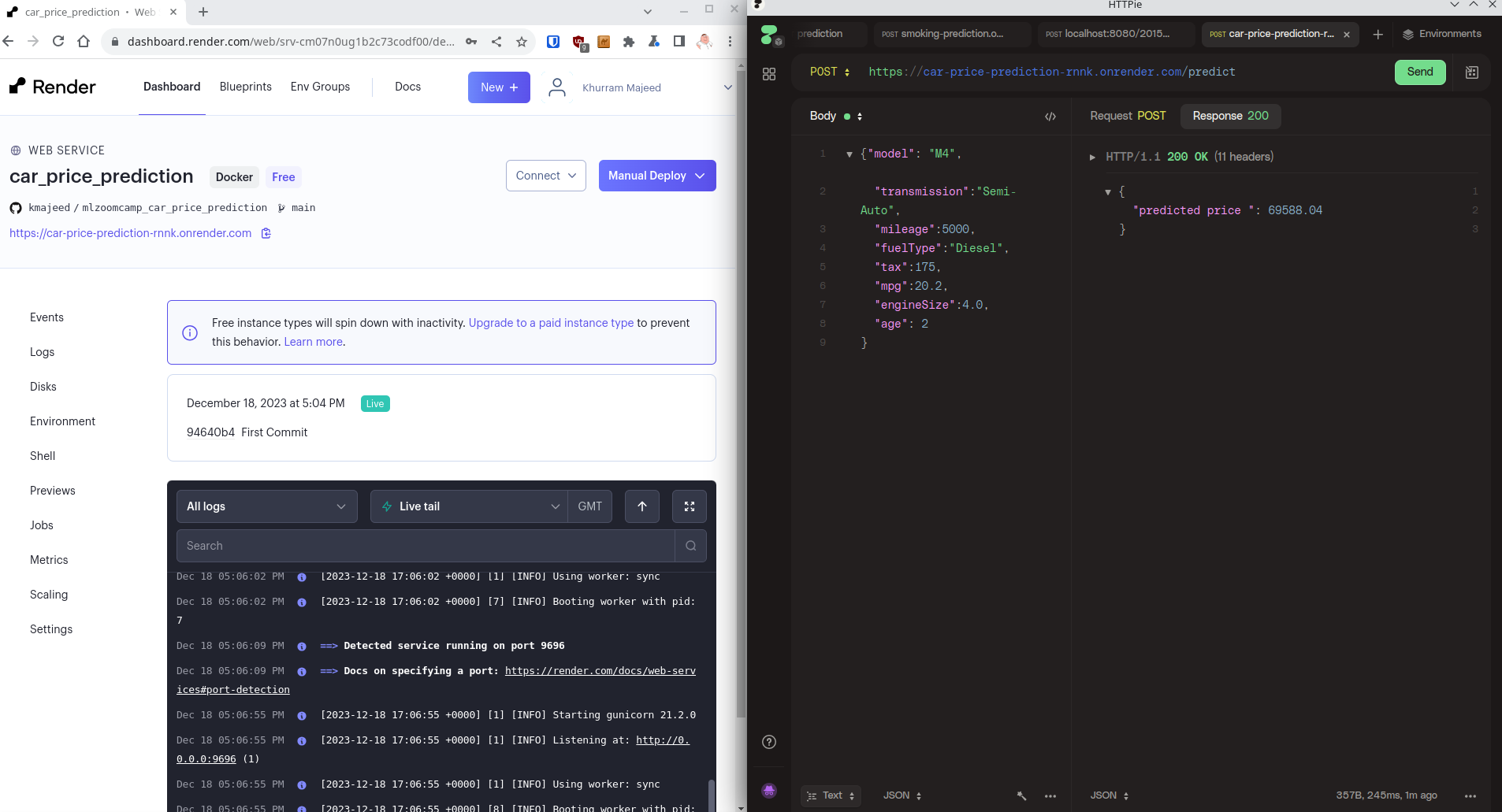Open Metrics in the service sidebar
Image resolution: width=1502 pixels, height=812 pixels.
coord(49,560)
